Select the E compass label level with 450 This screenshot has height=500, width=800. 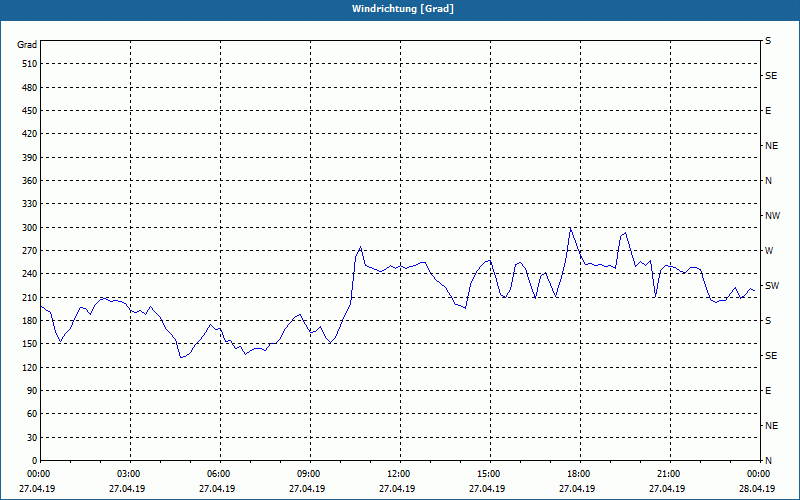point(768,111)
